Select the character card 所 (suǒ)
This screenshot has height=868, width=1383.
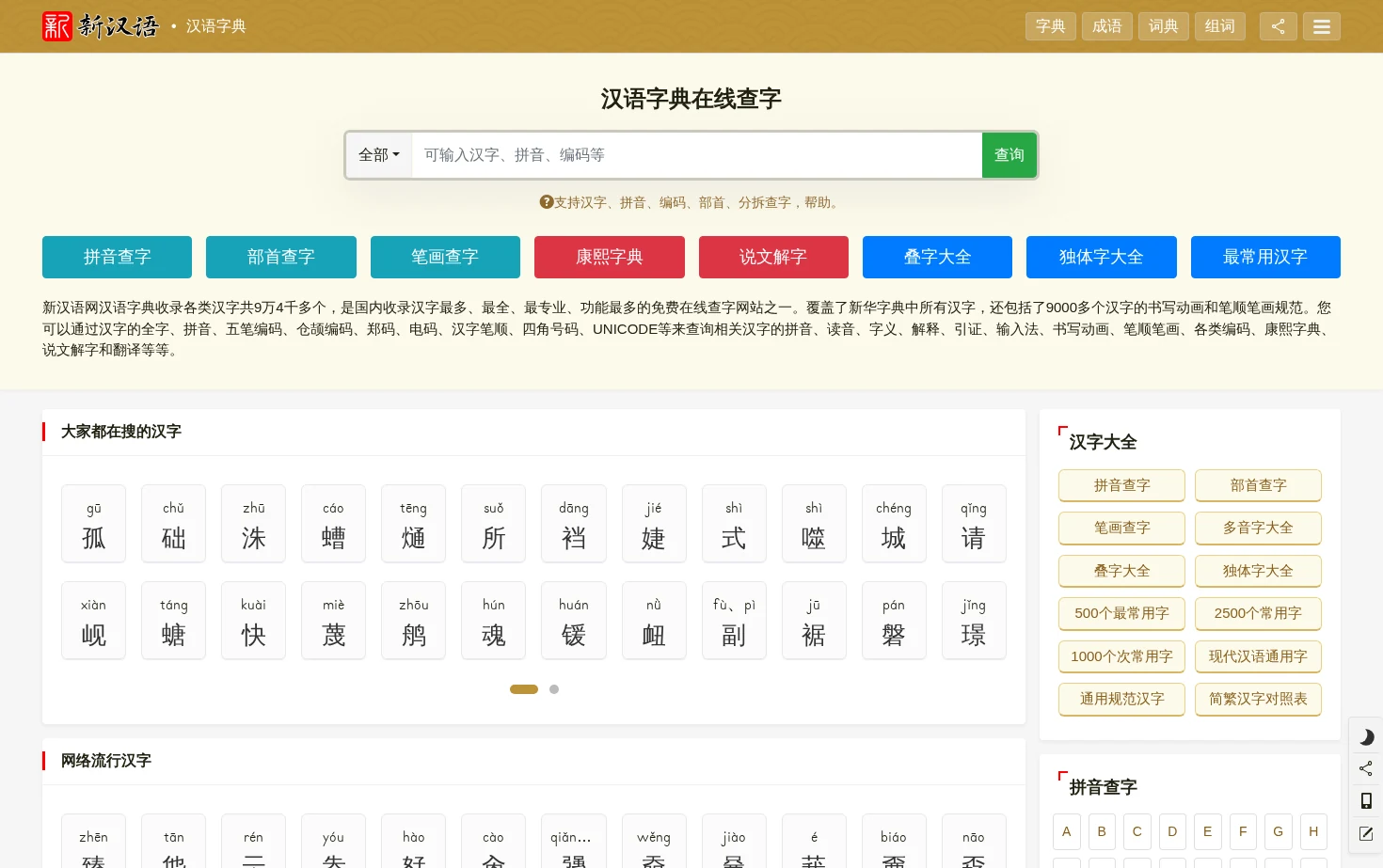493,524
